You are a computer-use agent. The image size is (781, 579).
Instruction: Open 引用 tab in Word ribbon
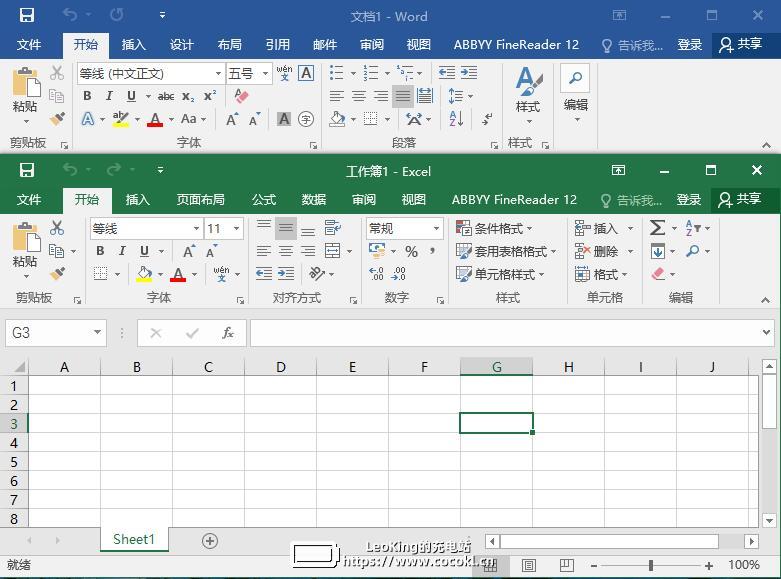click(277, 45)
